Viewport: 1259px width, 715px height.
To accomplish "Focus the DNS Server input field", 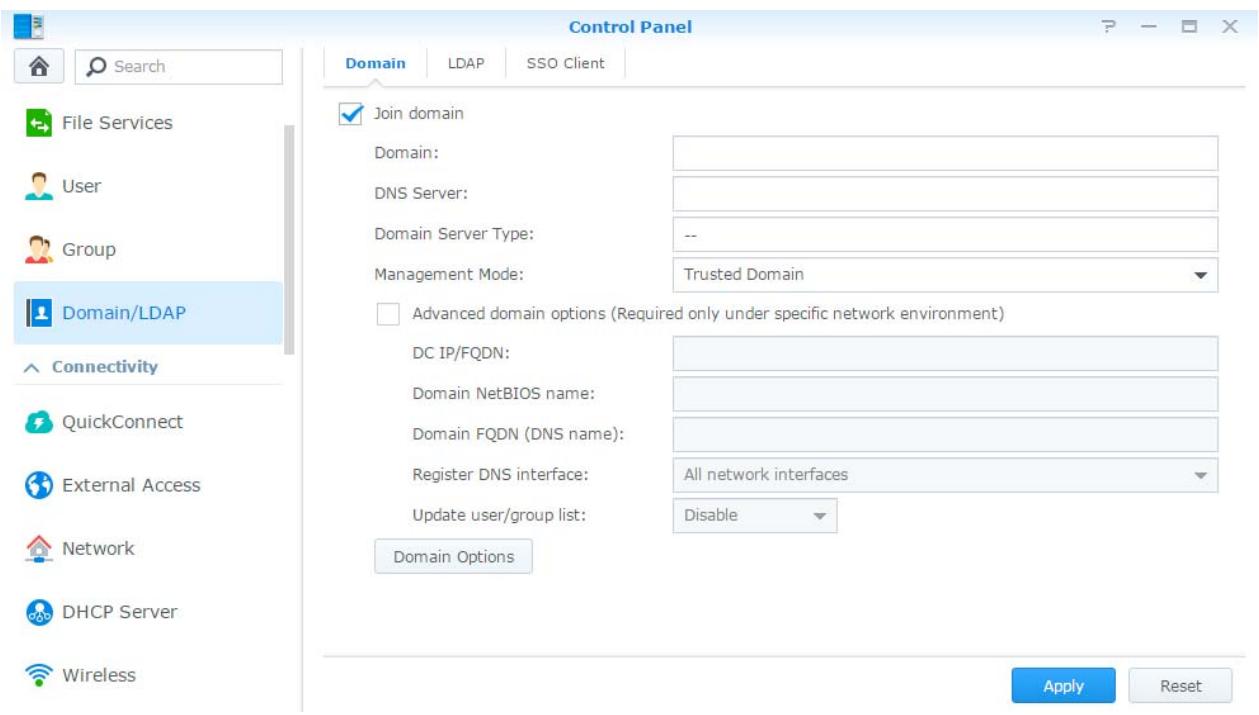I will pos(945,194).
